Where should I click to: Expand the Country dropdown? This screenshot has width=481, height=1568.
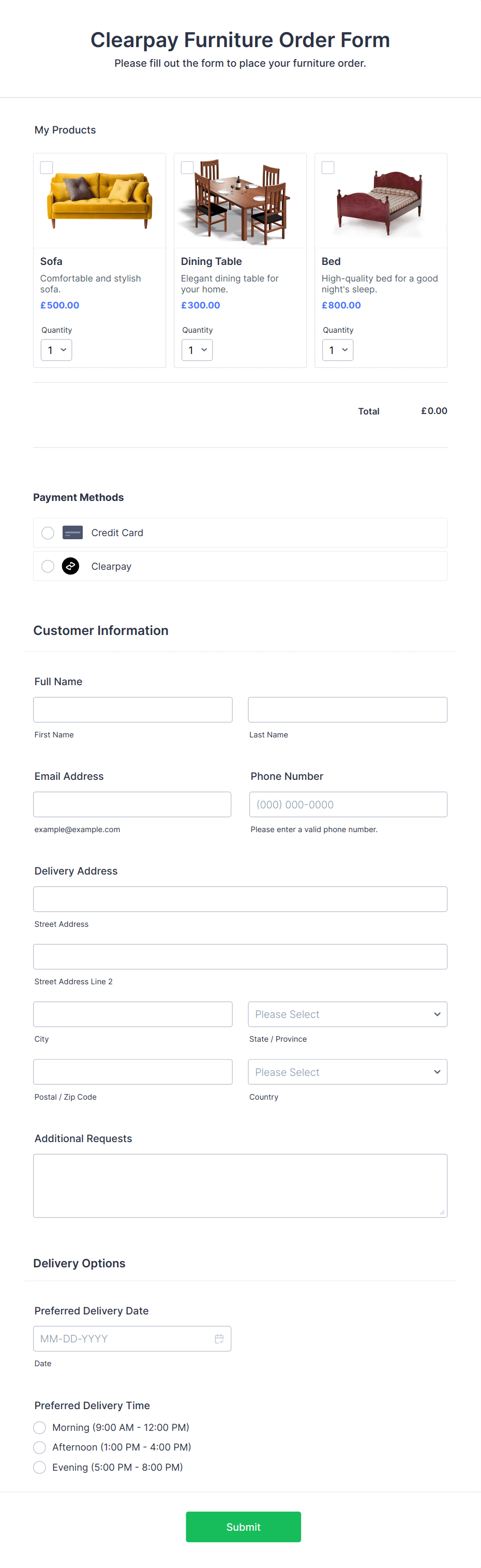point(347,1071)
